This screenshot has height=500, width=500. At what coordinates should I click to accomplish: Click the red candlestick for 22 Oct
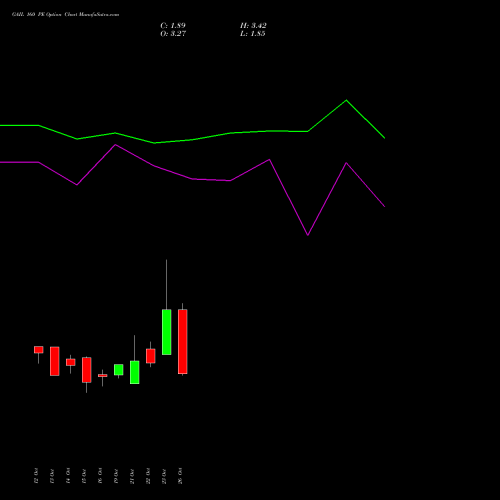coord(151,356)
